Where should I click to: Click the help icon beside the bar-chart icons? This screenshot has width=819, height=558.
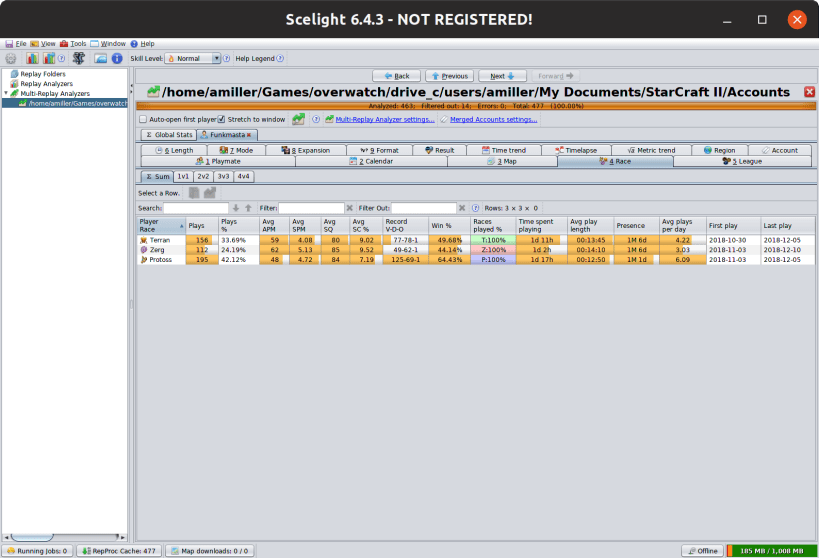pyautogui.click(x=61, y=59)
